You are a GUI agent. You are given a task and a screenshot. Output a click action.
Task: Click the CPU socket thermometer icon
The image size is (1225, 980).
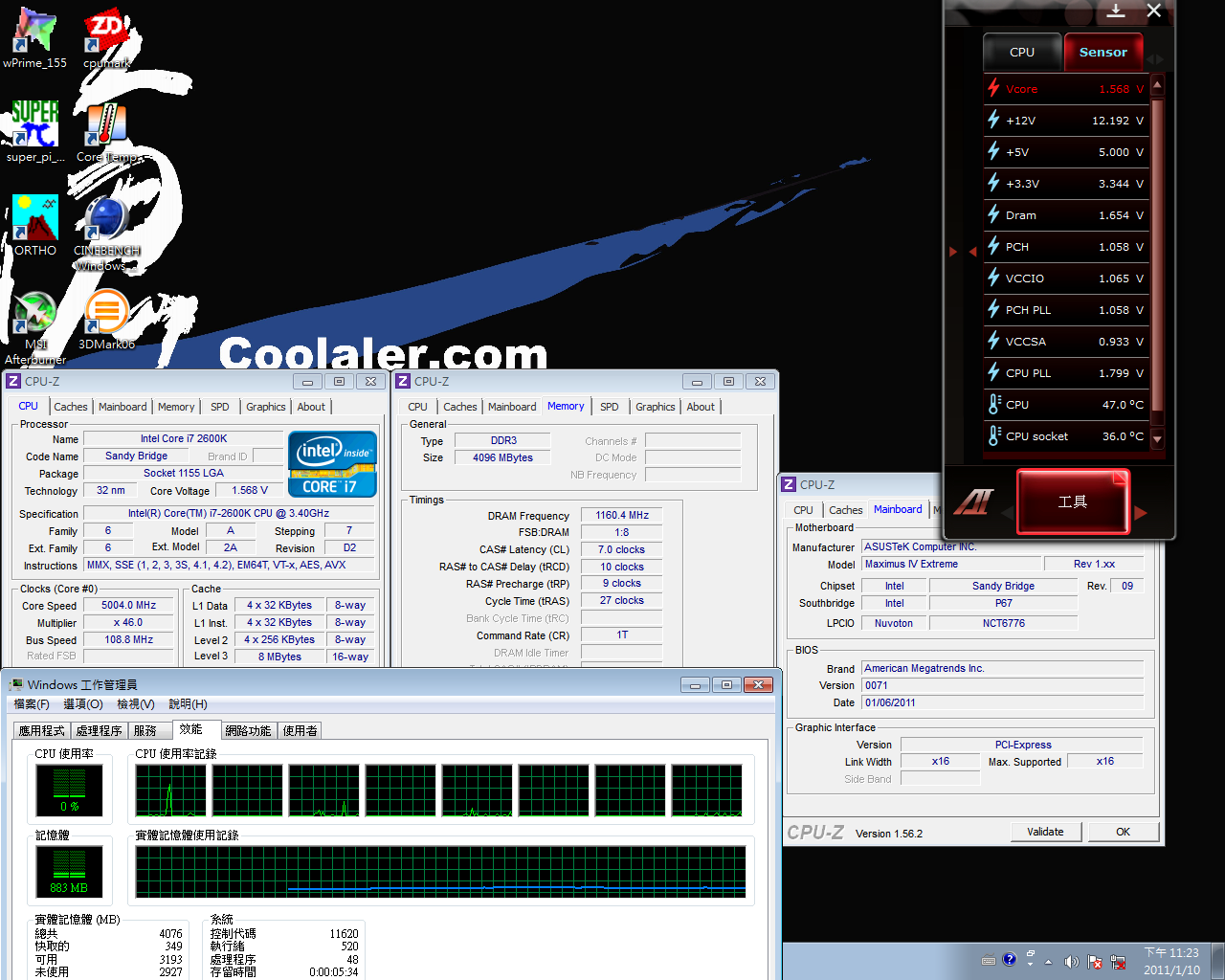click(x=994, y=435)
